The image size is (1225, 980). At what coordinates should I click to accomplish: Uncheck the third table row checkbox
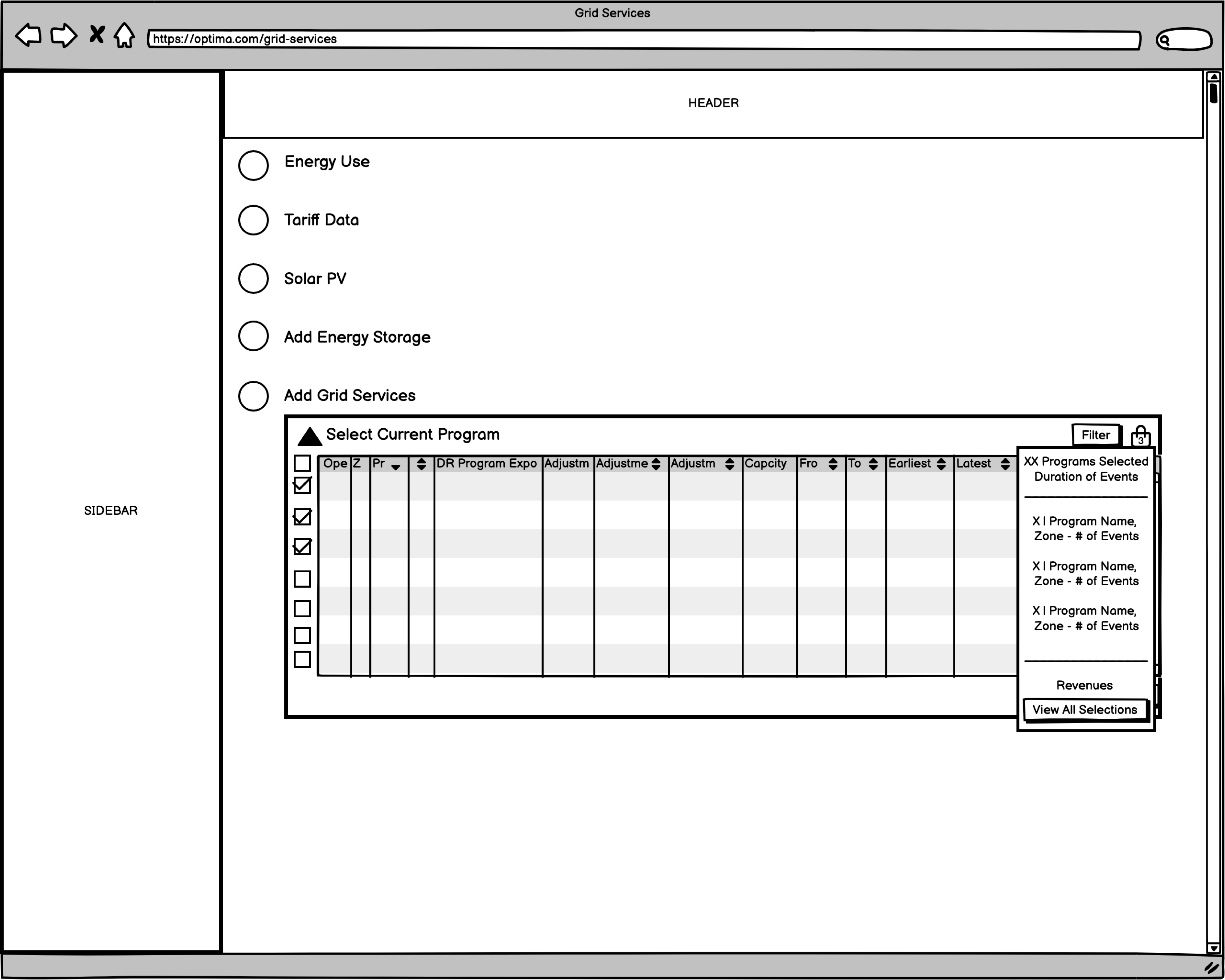(302, 547)
